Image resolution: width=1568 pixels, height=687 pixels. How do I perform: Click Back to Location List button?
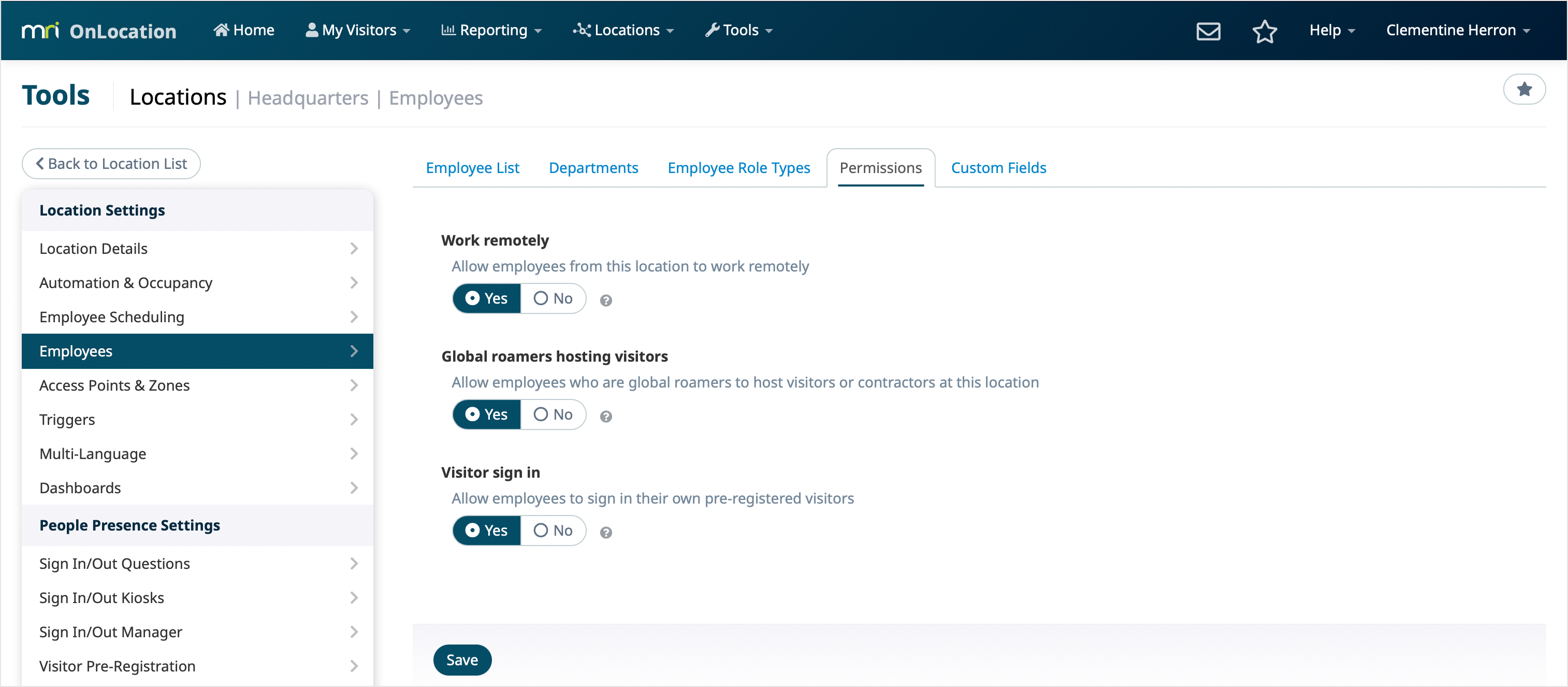coord(111,164)
